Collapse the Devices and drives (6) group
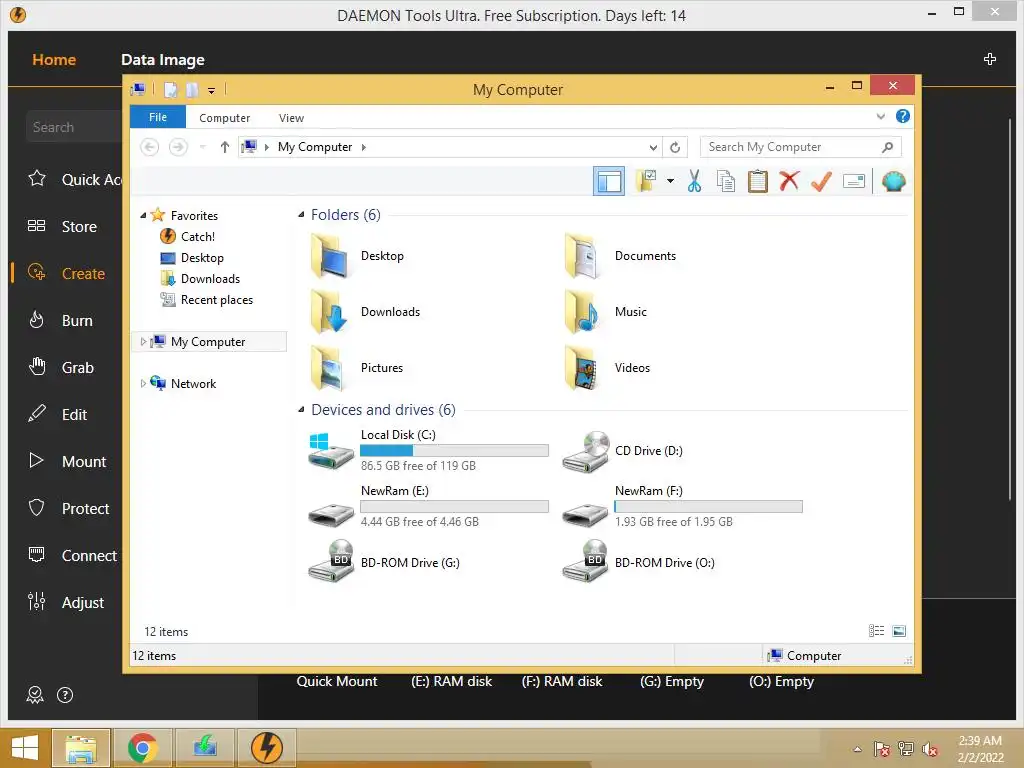 click(301, 410)
